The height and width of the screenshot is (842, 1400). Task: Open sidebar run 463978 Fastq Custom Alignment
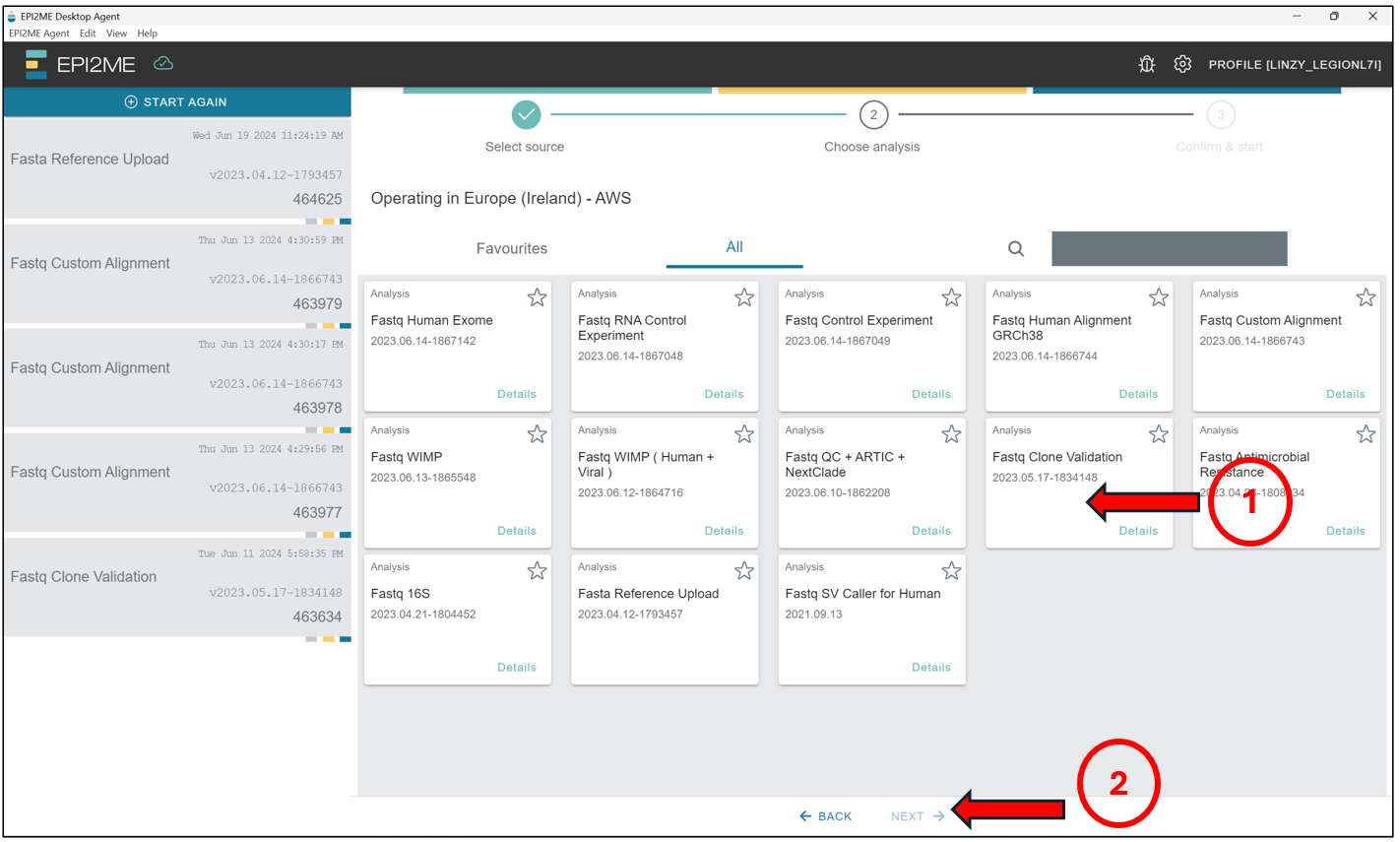pyautogui.click(x=177, y=377)
